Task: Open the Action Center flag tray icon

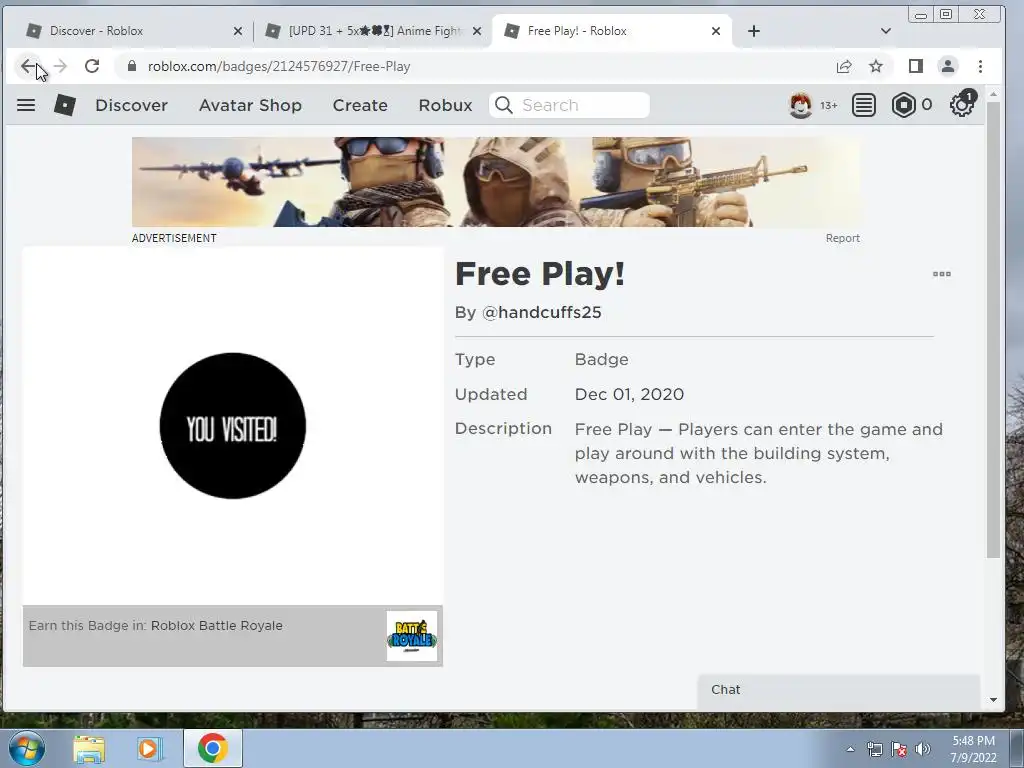Action: point(899,749)
